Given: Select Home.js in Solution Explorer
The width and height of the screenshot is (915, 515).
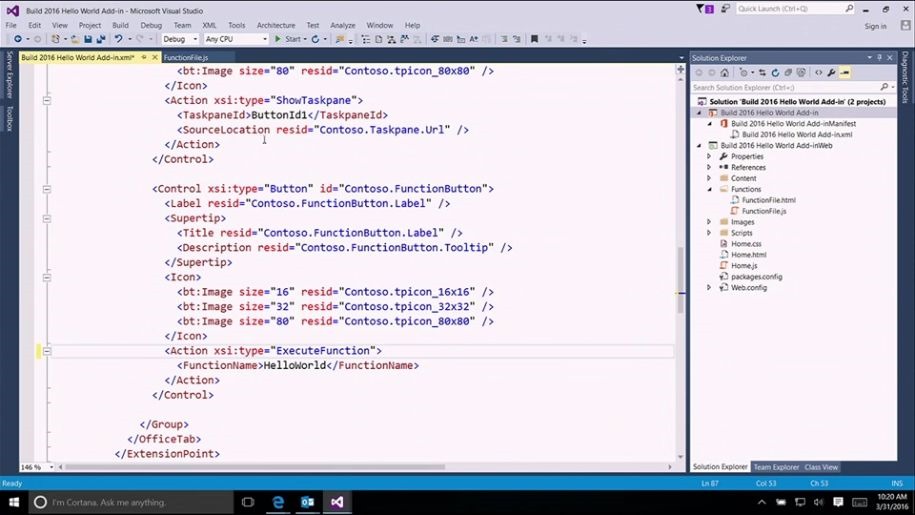Looking at the screenshot, I should click(x=744, y=266).
